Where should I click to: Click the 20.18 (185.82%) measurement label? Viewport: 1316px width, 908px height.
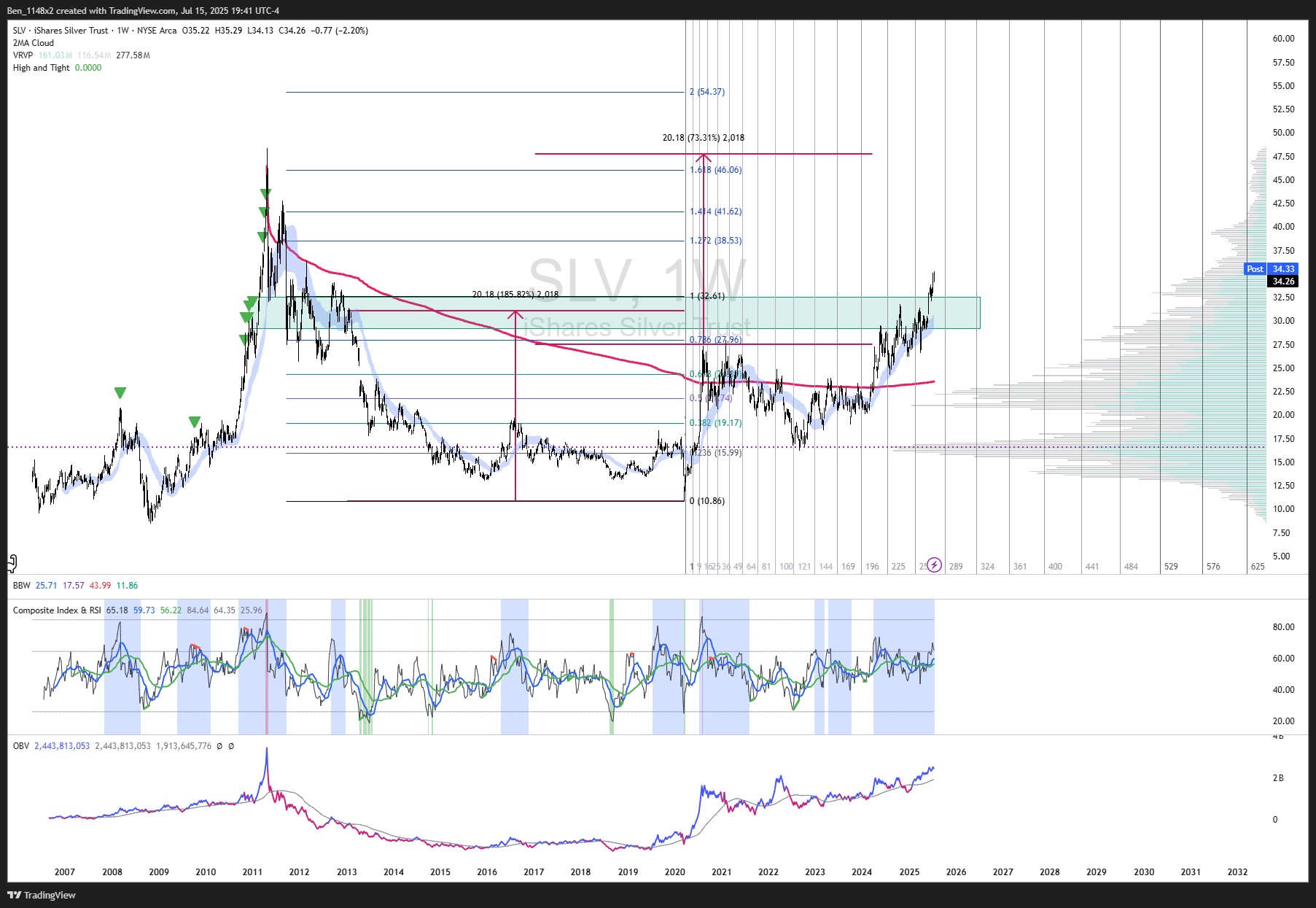click(515, 295)
